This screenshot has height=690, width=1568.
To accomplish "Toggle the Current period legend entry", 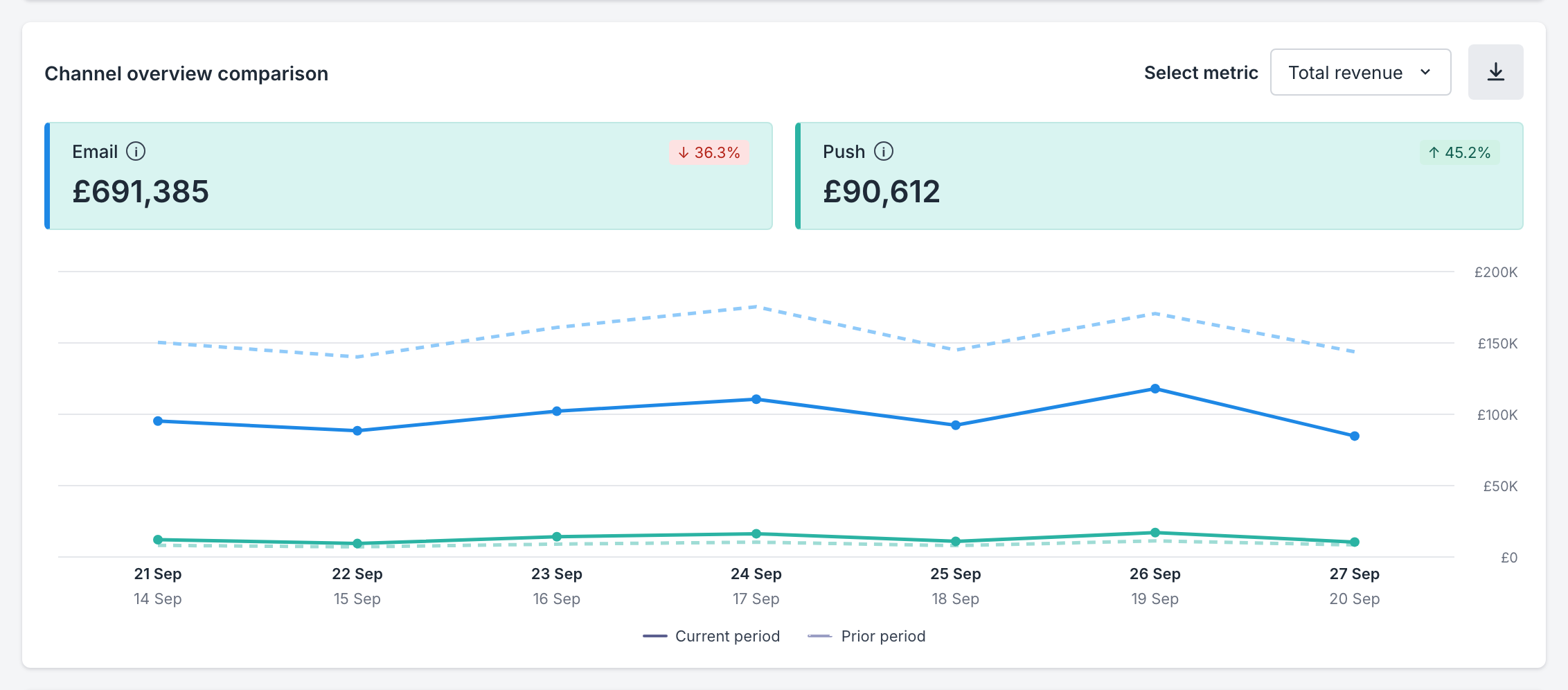I will pyautogui.click(x=711, y=636).
